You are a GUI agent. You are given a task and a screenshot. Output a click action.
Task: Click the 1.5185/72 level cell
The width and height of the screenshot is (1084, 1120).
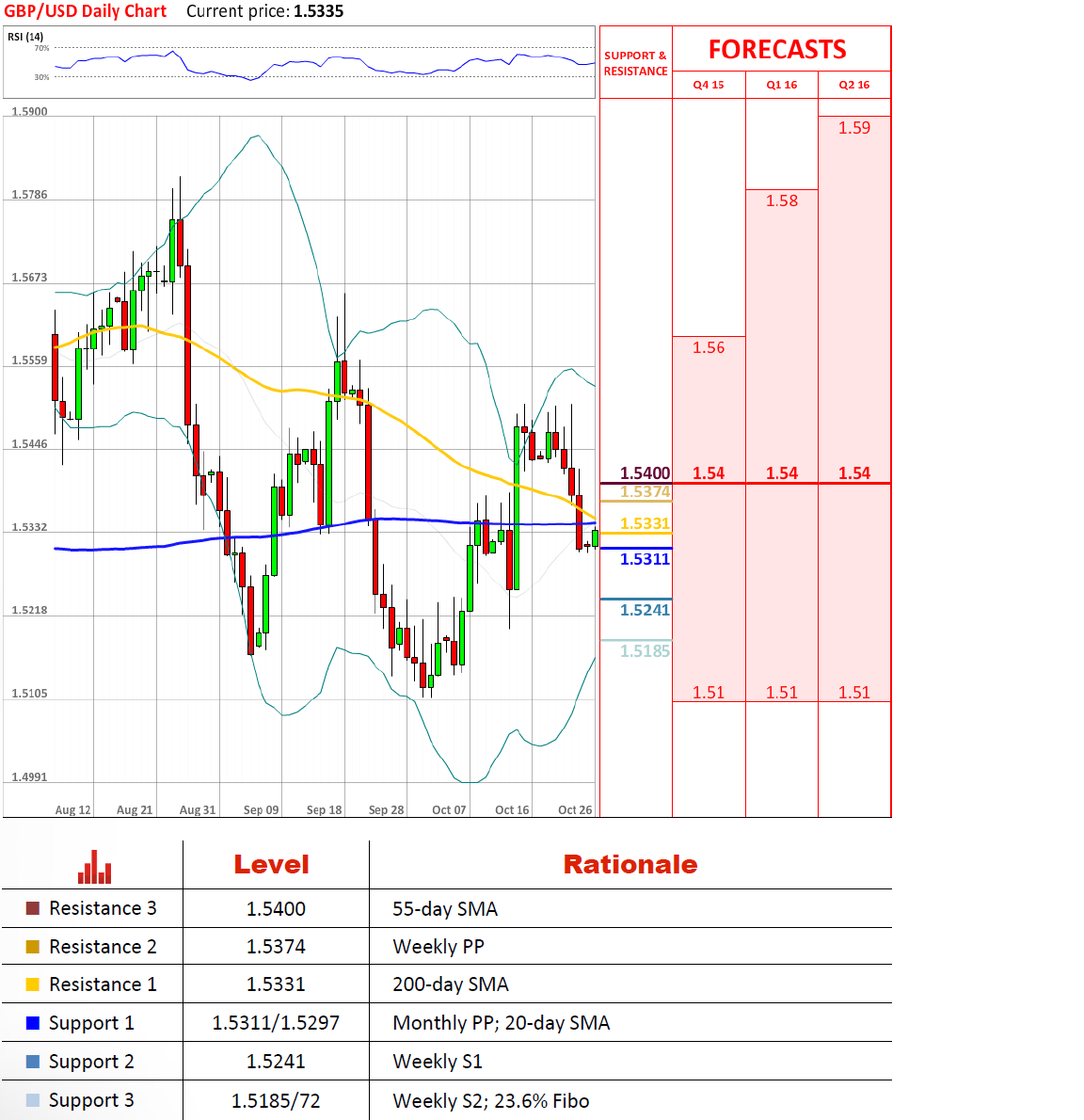point(276,1101)
